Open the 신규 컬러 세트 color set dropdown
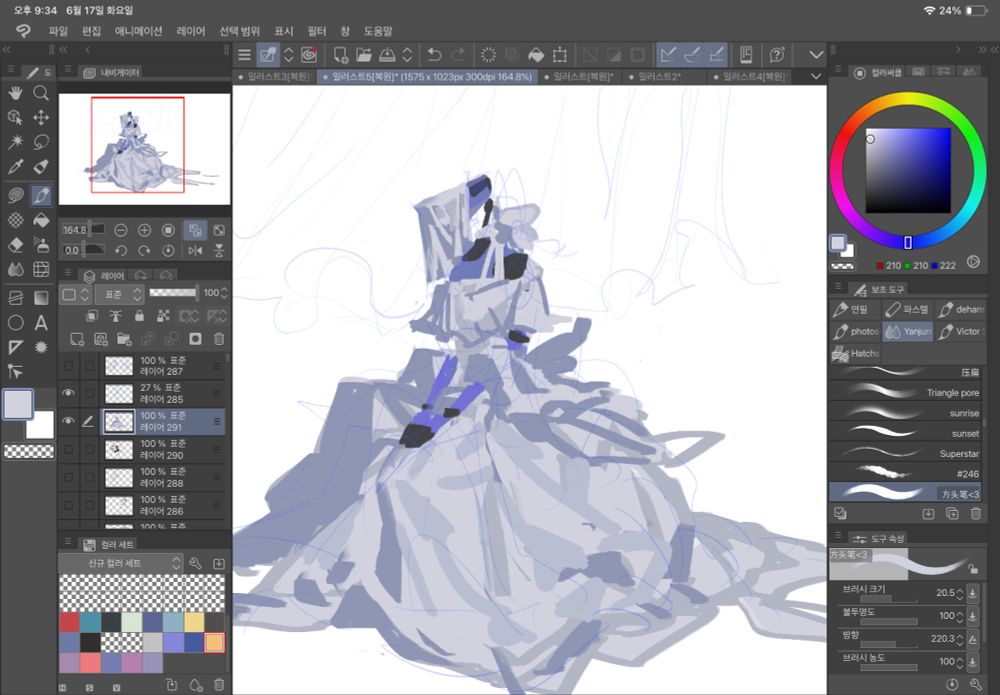This screenshot has width=1000, height=695. tap(121, 563)
